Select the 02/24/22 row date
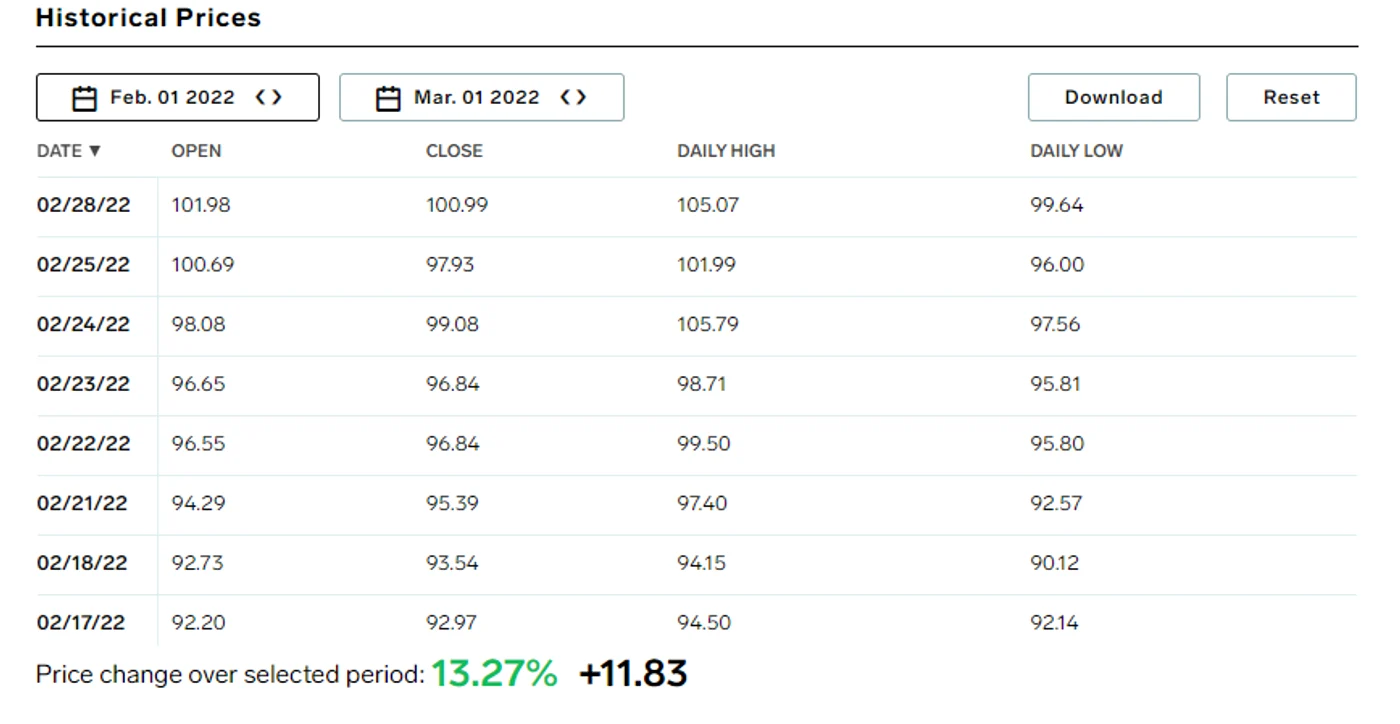The width and height of the screenshot is (1400, 724). pos(83,325)
